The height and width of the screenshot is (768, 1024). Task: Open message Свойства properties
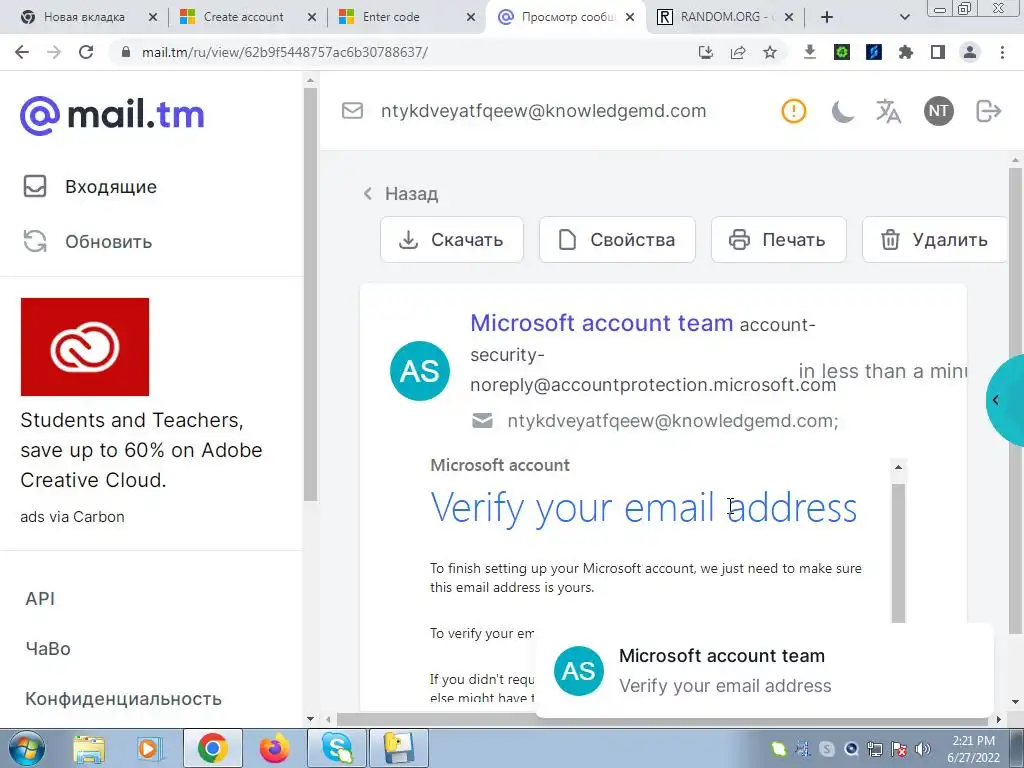pos(617,240)
